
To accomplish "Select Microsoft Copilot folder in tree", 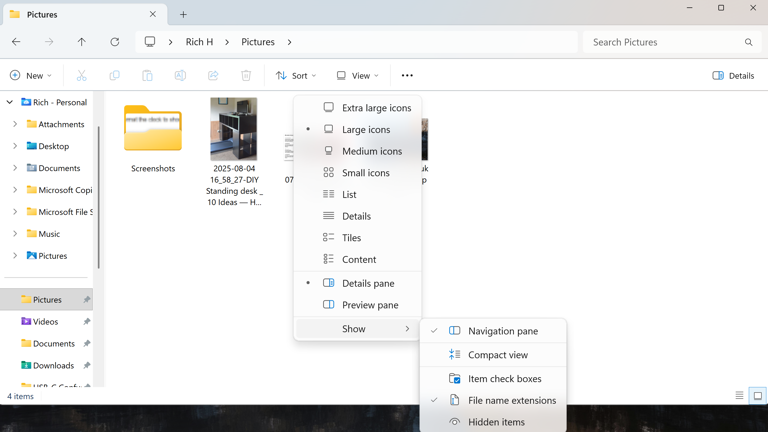I will pos(59,190).
